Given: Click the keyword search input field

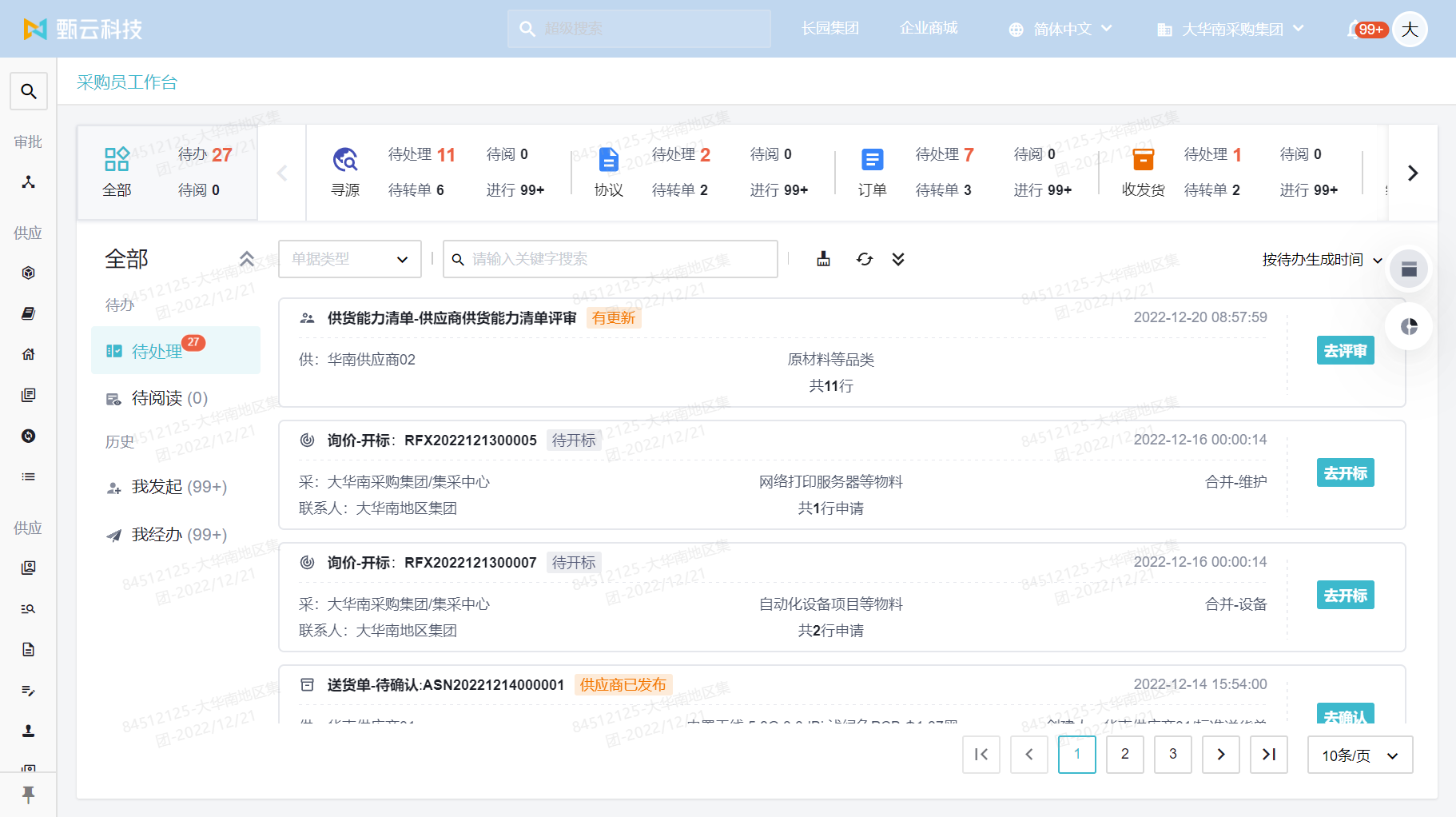Looking at the screenshot, I should [x=611, y=259].
